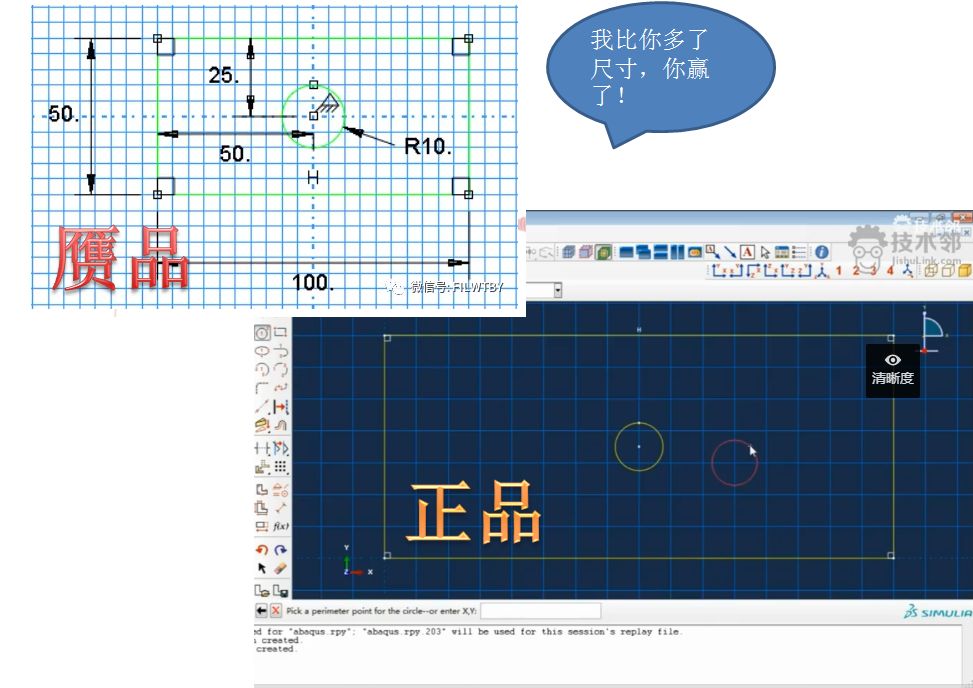Click the X,Y coordinate input field
This screenshot has height=688, width=973.
(x=540, y=610)
